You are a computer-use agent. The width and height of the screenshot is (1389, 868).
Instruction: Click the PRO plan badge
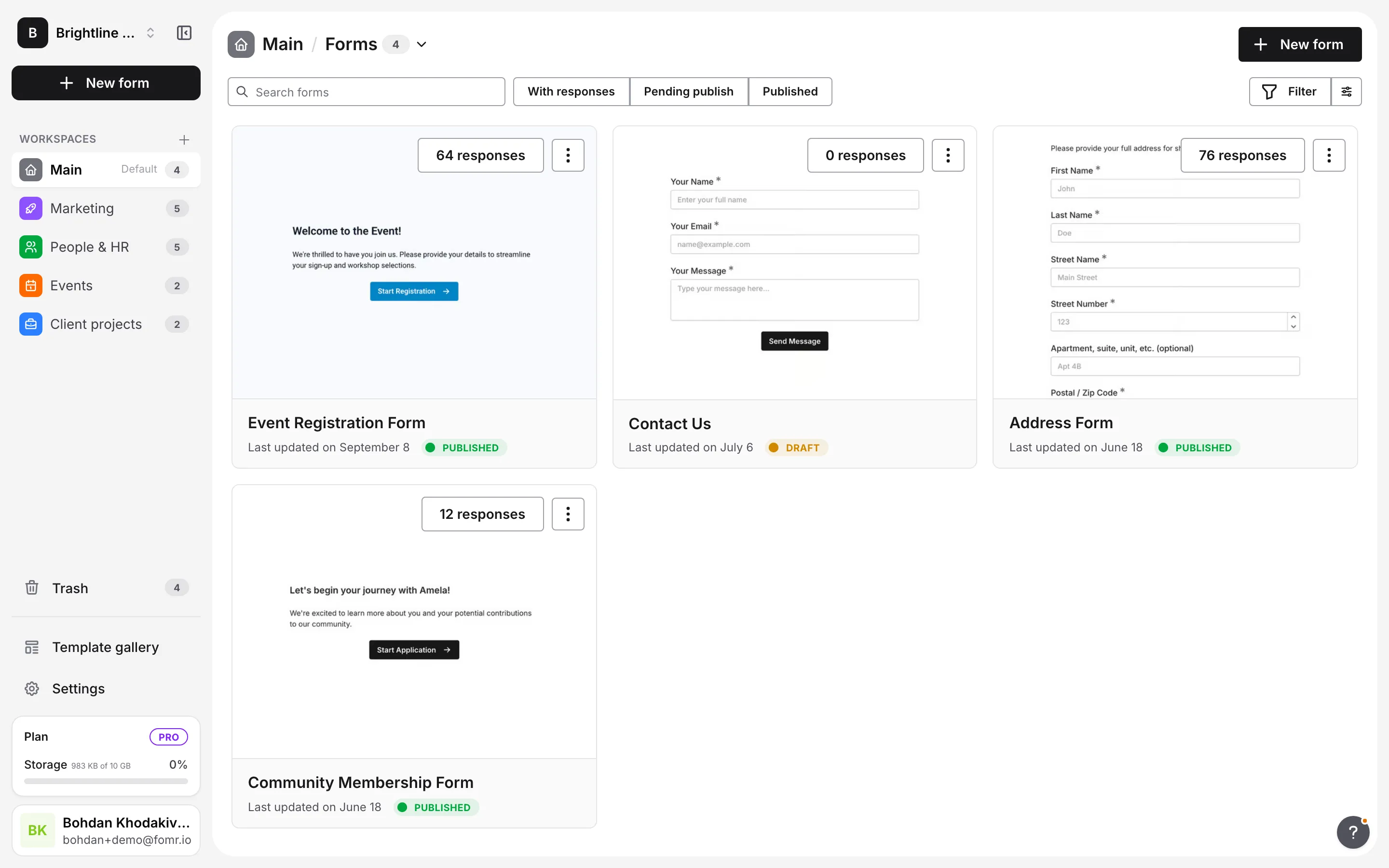click(x=168, y=736)
